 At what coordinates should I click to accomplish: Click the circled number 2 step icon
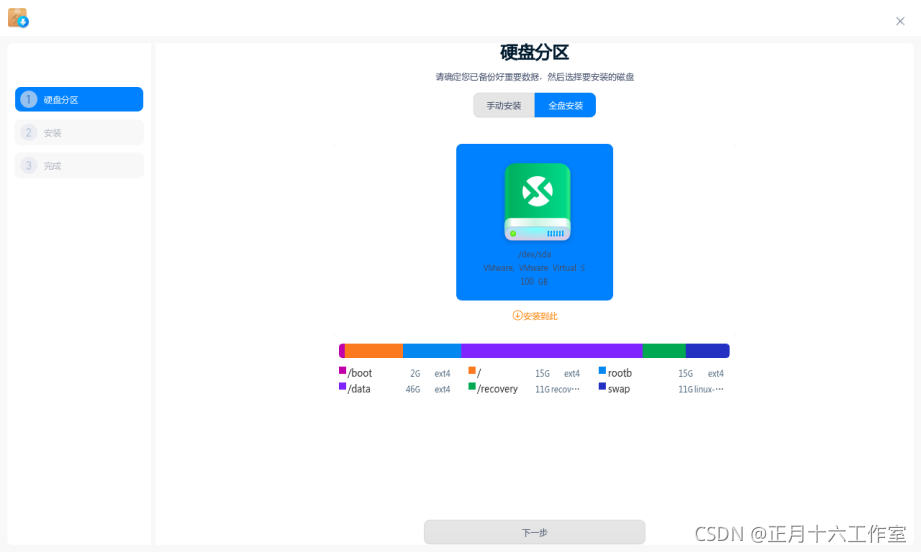tap(28, 132)
